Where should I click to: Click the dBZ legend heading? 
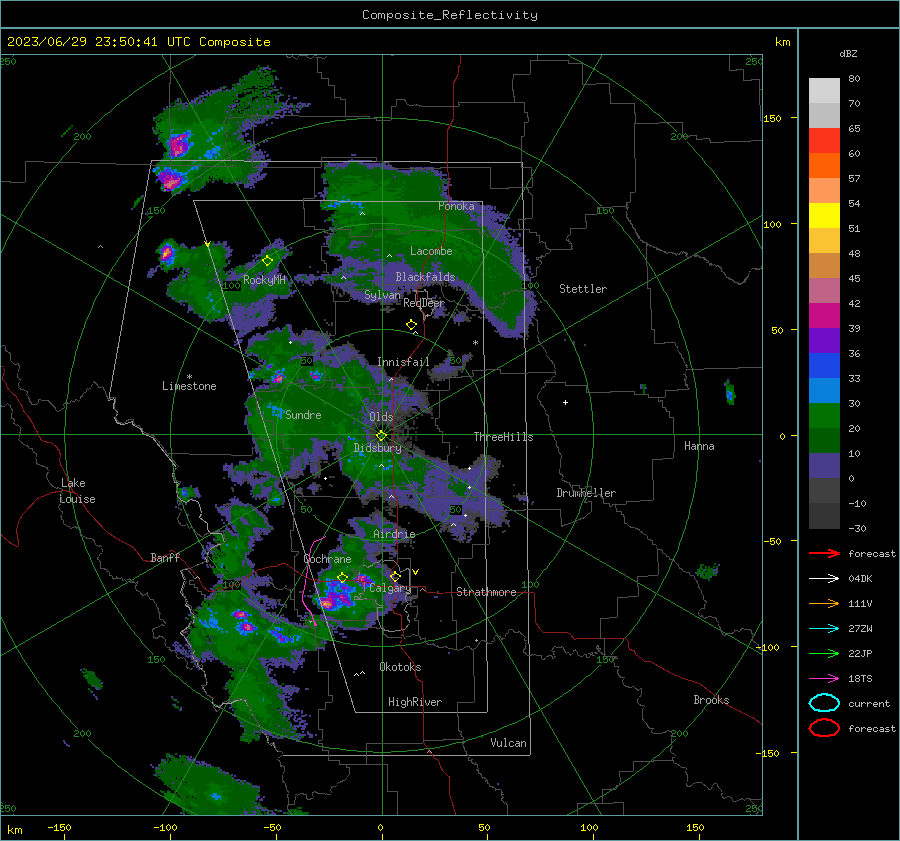(848, 54)
